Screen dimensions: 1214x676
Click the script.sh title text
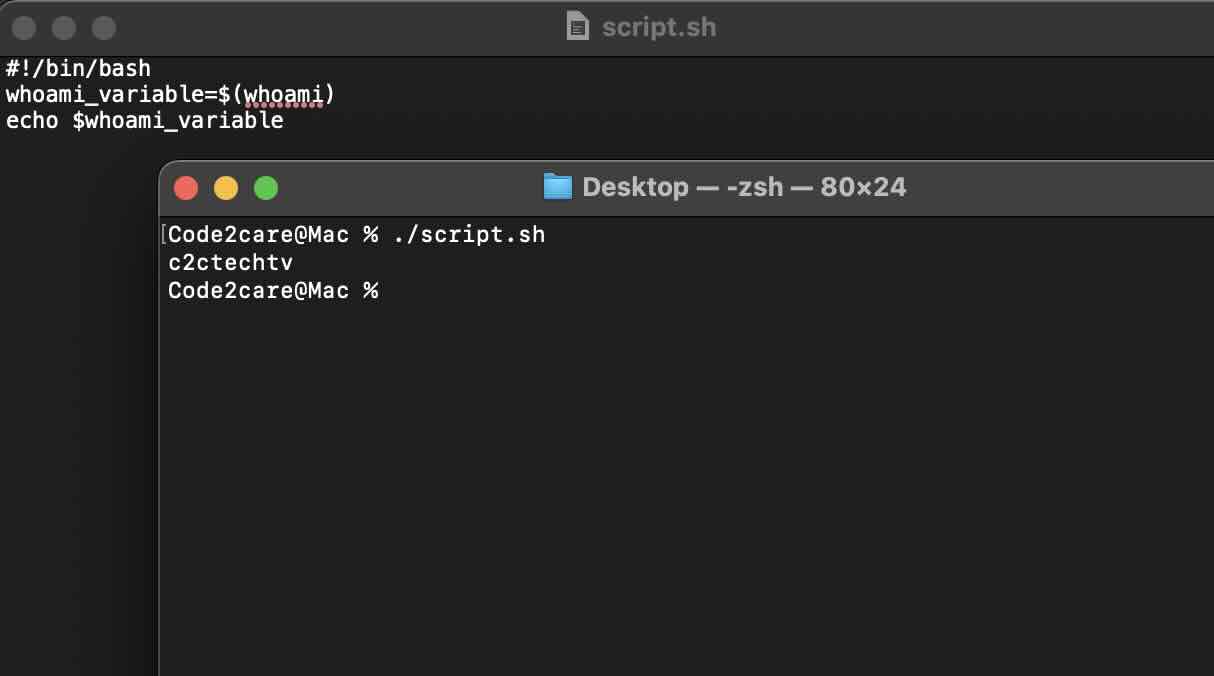click(657, 27)
